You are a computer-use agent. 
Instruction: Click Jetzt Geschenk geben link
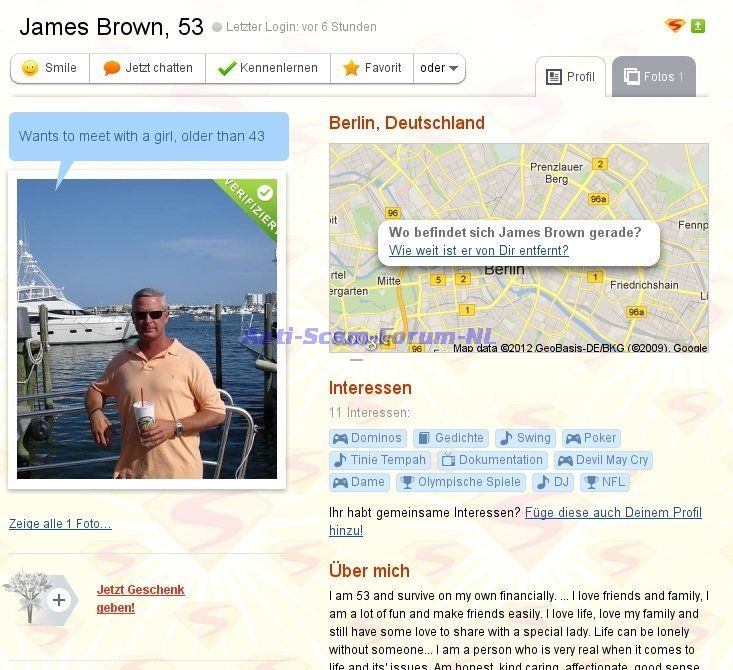(x=140, y=598)
